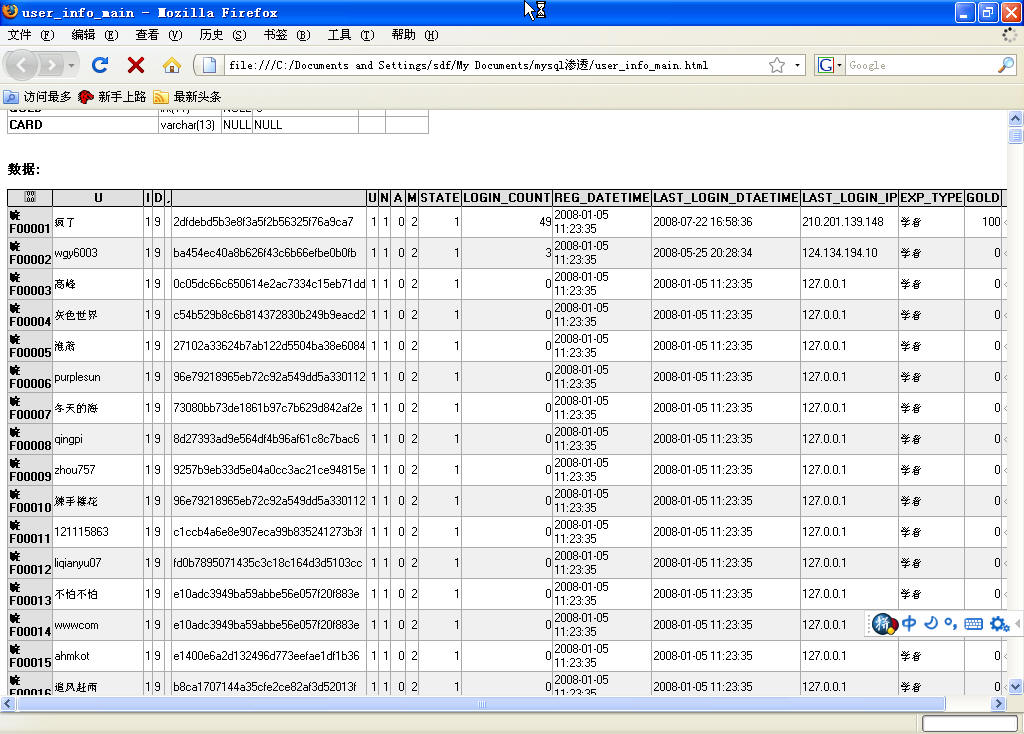Click the icon header of first column
Image resolution: width=1024 pixels, height=734 pixels.
pyautogui.click(x=30, y=197)
